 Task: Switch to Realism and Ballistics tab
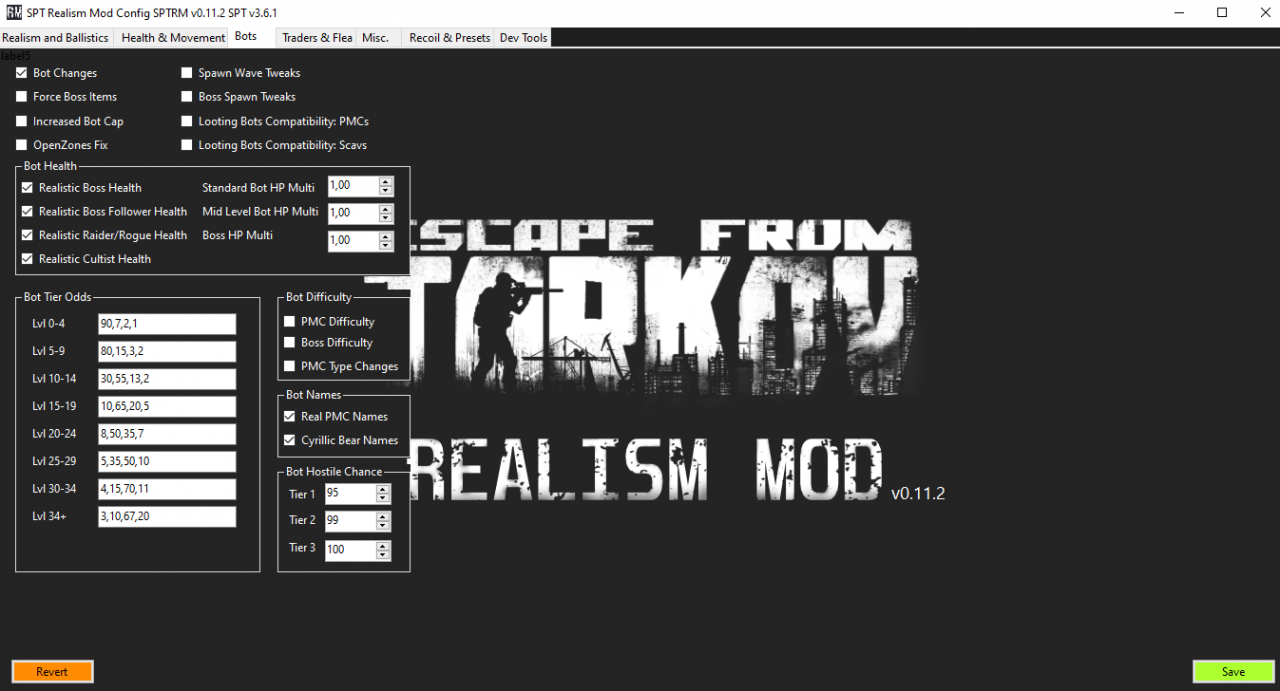56,37
